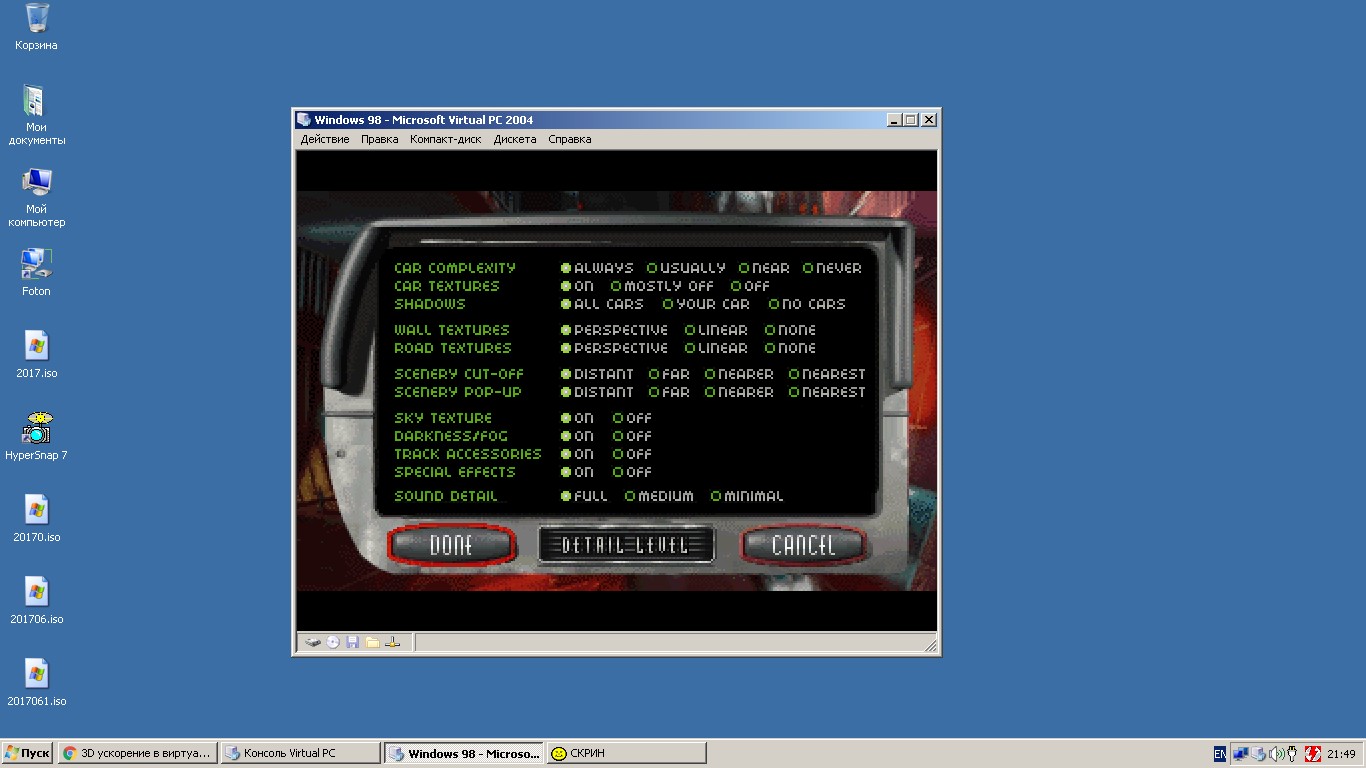Click the Virtual PC window title icon
Image resolution: width=1366 pixels, height=768 pixels.
pos(304,119)
